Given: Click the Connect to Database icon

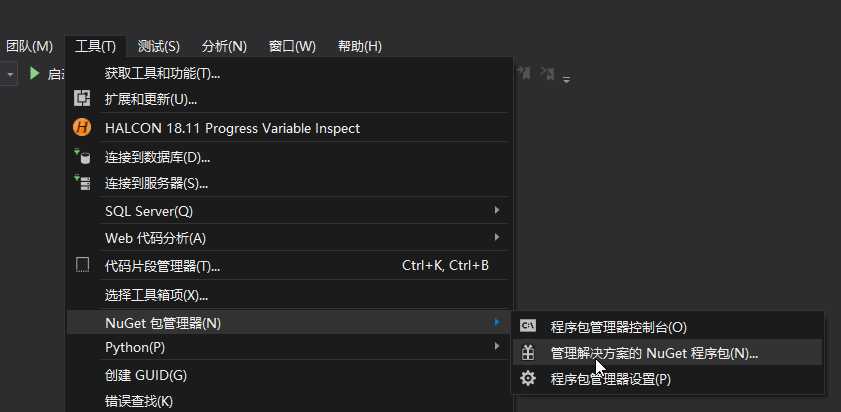Looking at the screenshot, I should click(x=82, y=156).
